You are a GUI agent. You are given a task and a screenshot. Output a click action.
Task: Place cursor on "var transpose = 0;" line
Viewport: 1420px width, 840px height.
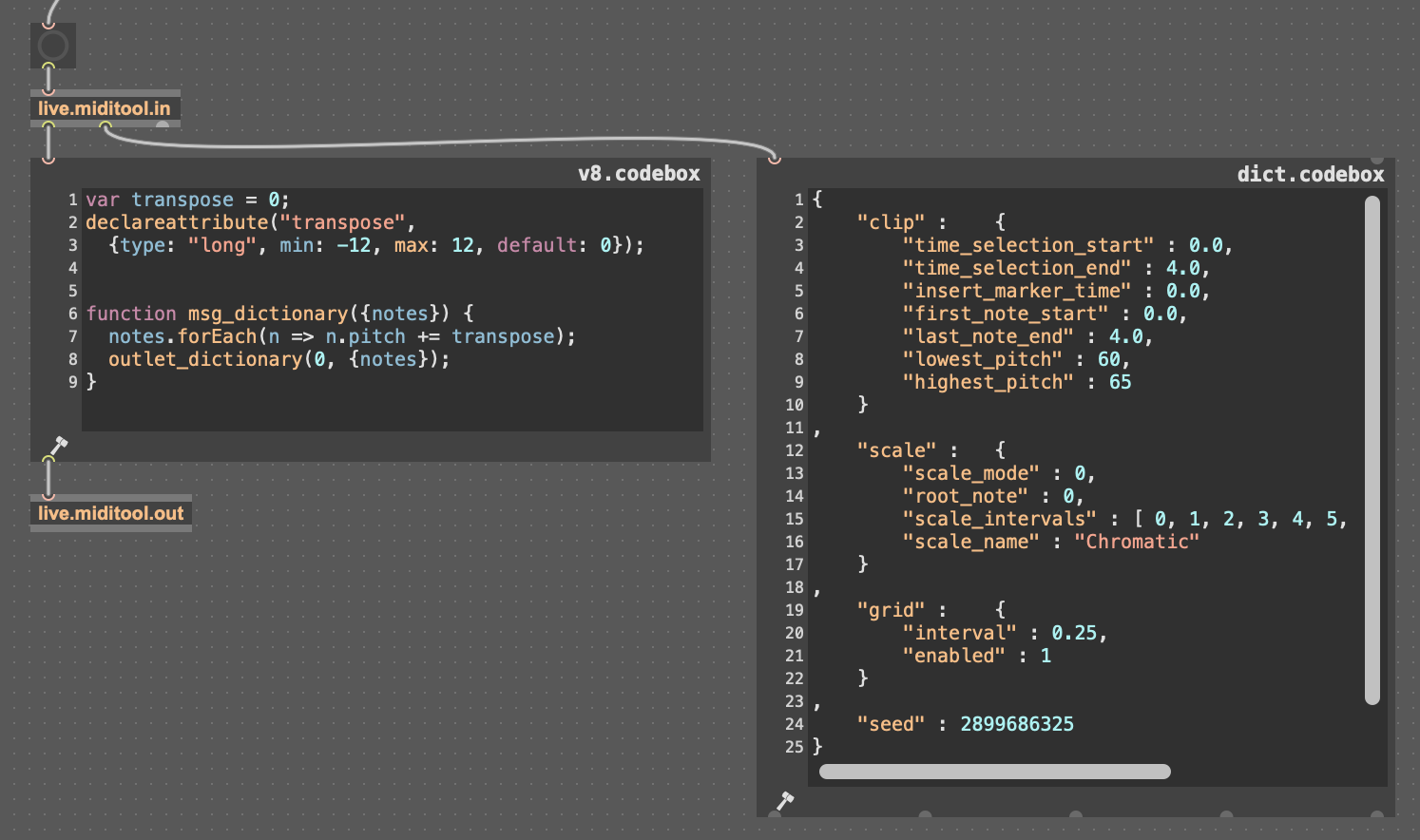coord(187,200)
